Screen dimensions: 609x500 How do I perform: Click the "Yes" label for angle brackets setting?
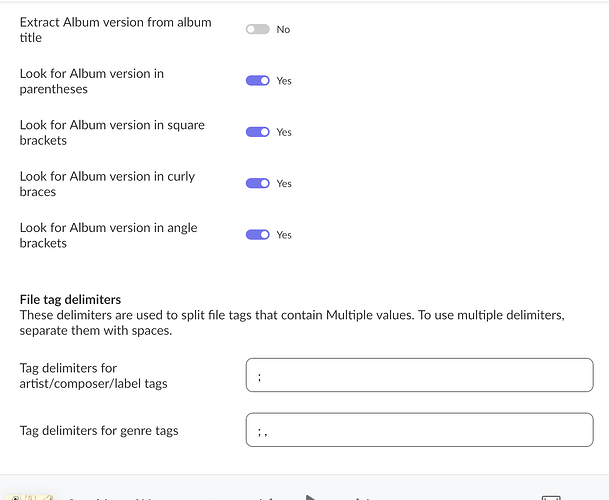(284, 235)
